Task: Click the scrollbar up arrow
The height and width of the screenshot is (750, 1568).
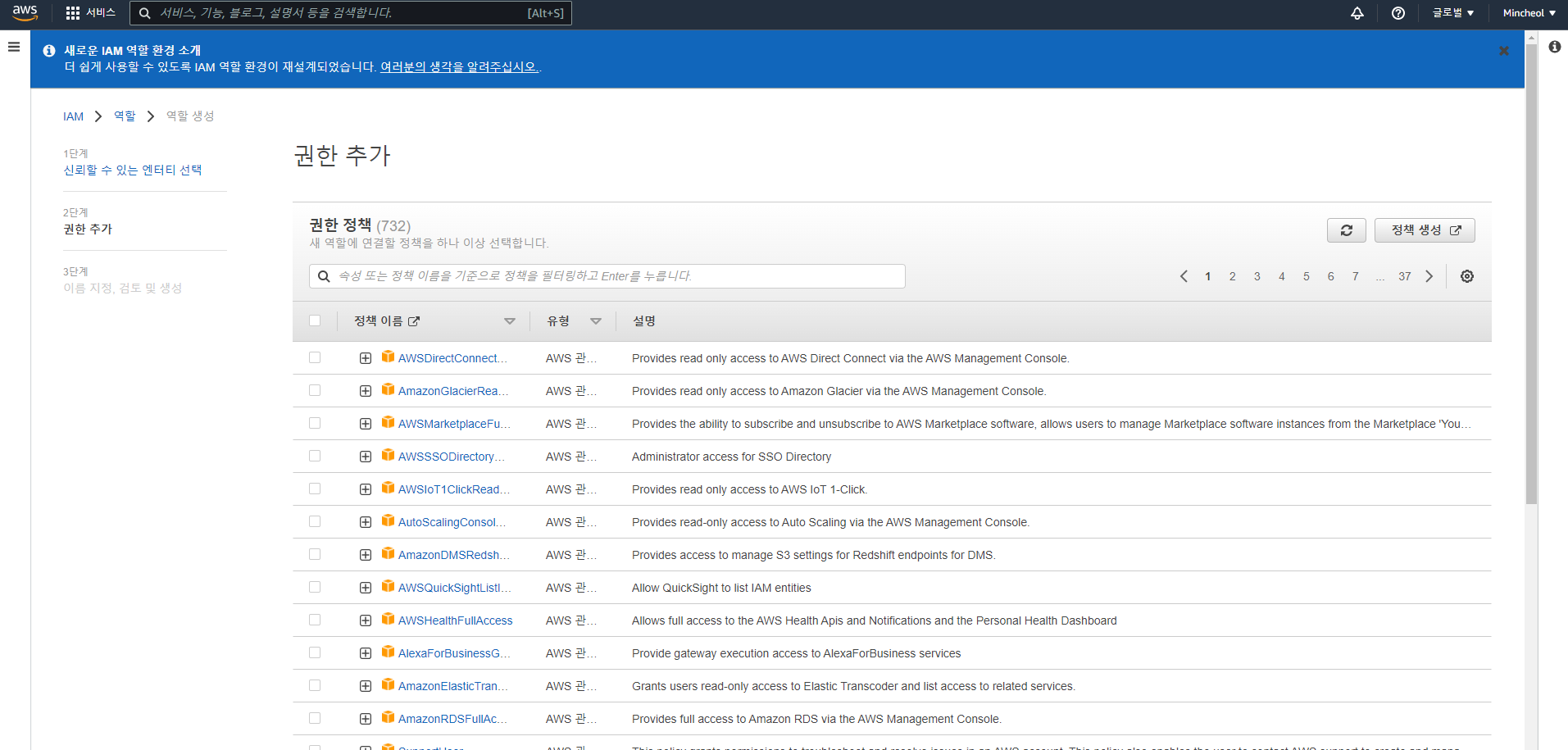Action: 1531,37
